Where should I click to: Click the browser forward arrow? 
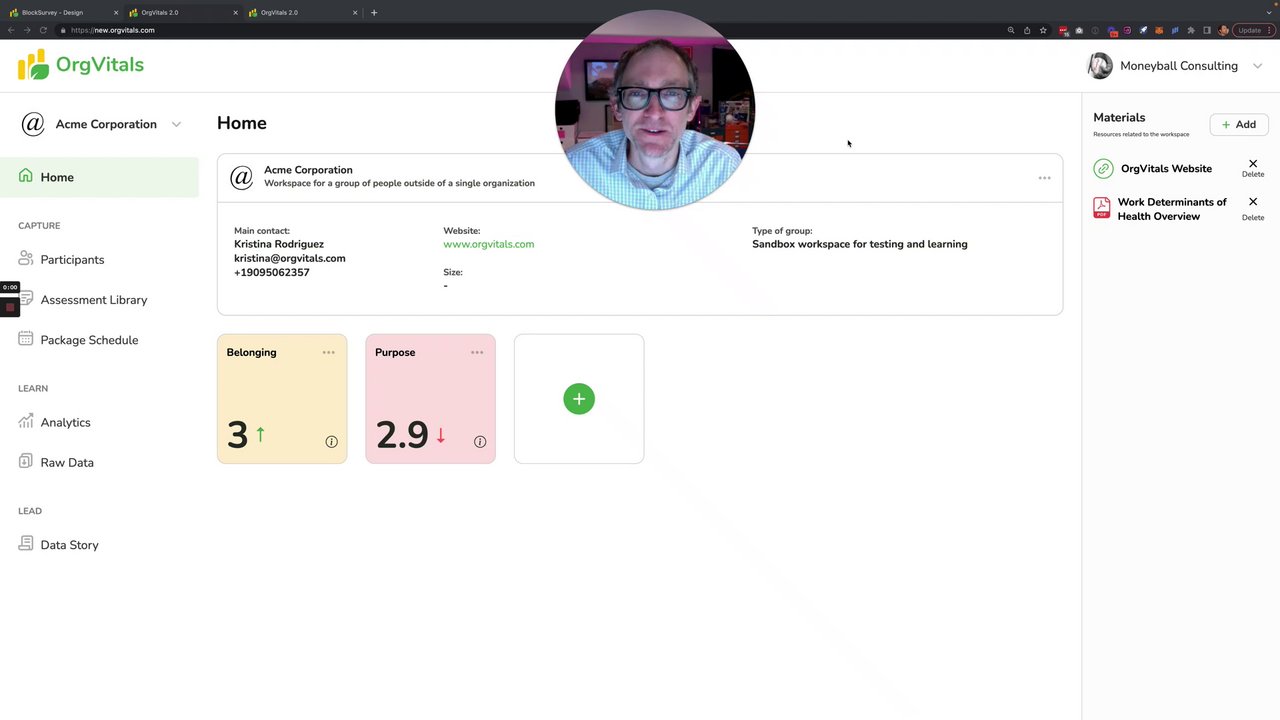click(27, 30)
